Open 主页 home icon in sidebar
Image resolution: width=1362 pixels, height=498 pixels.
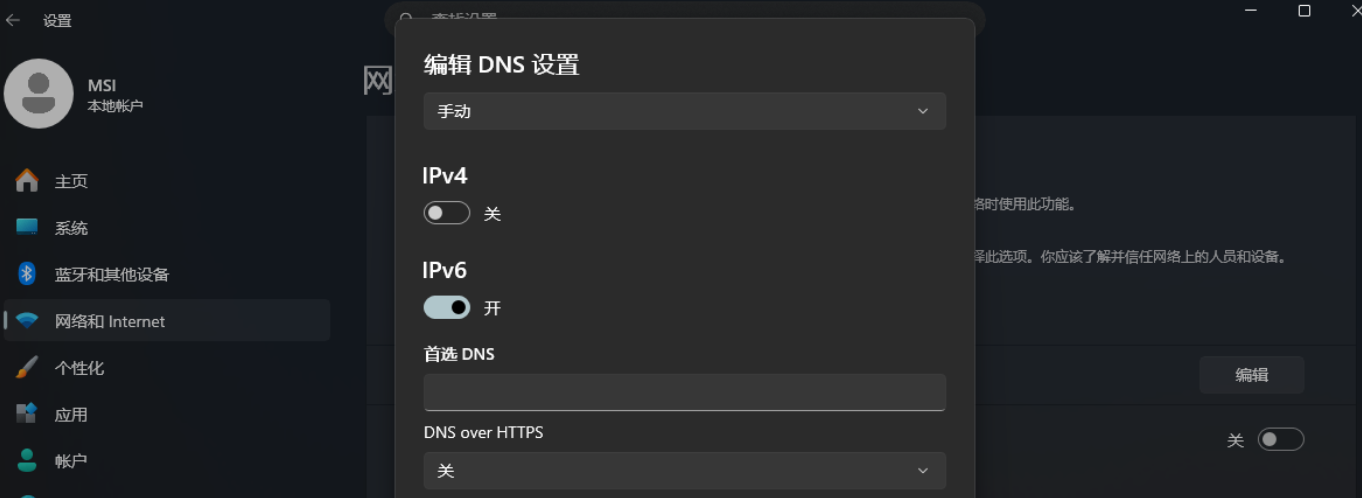tap(27, 181)
